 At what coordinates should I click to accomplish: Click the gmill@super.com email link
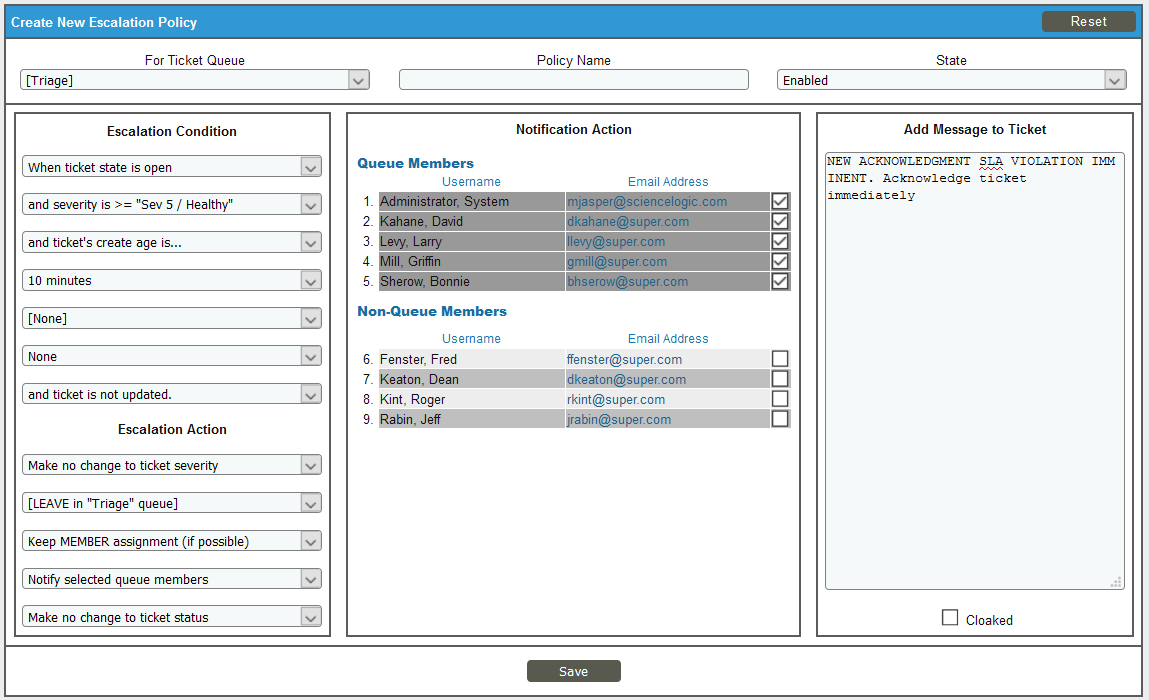617,262
